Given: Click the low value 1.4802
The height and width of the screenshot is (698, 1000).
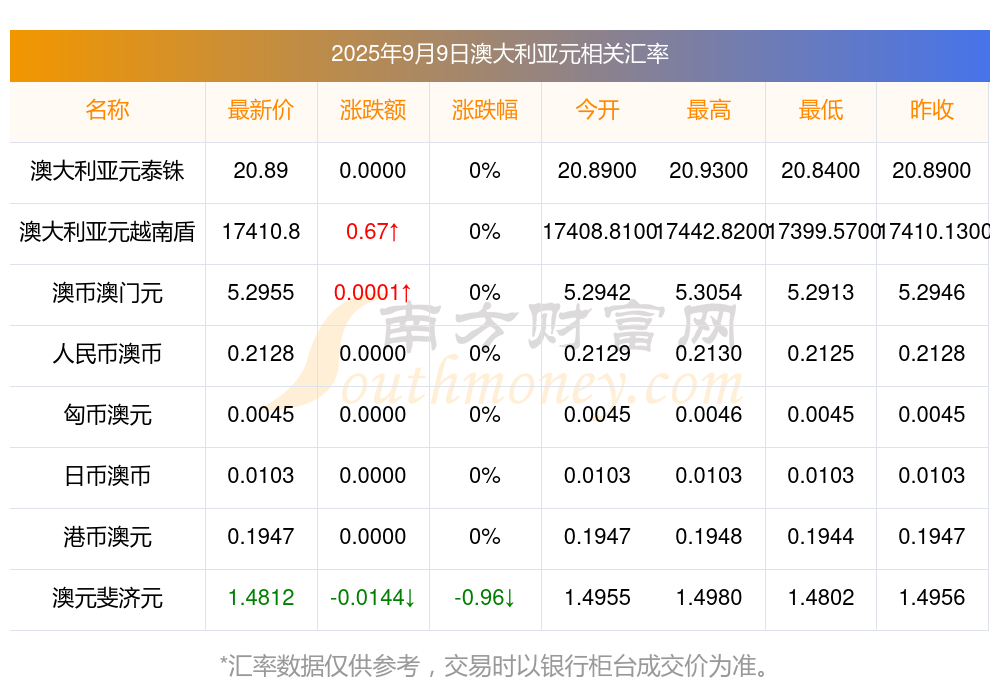Looking at the screenshot, I should coord(821,597).
